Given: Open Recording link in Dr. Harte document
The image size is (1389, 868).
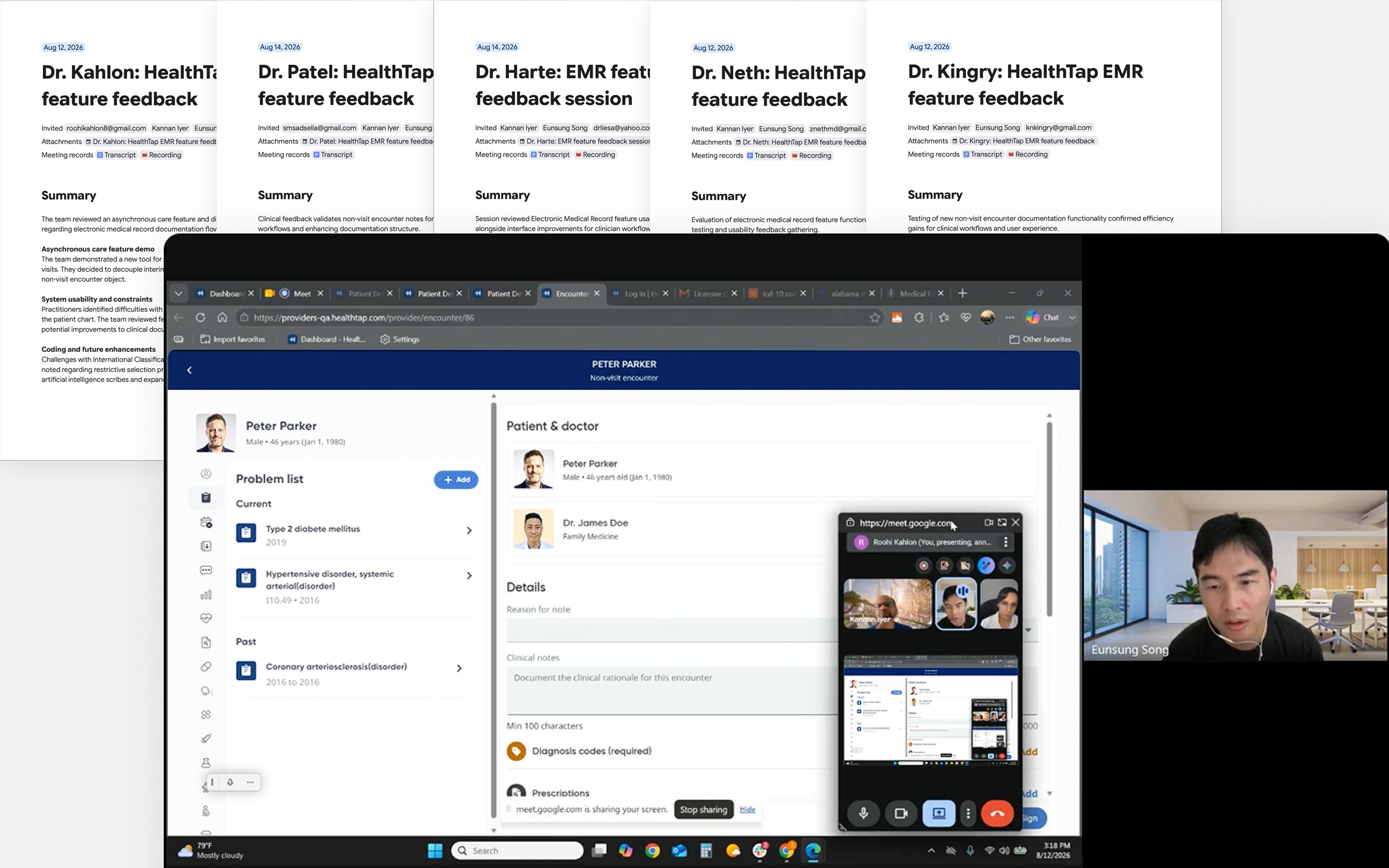Looking at the screenshot, I should pos(595,155).
